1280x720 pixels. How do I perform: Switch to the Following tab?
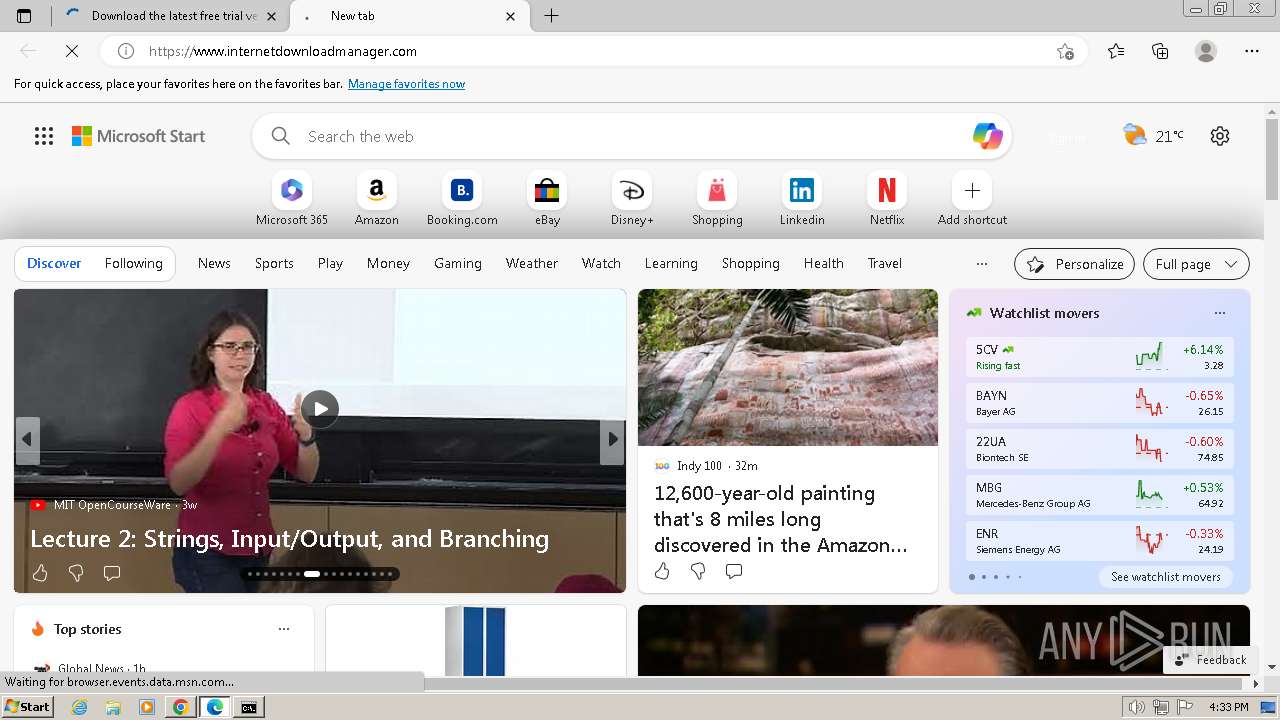[x=133, y=263]
